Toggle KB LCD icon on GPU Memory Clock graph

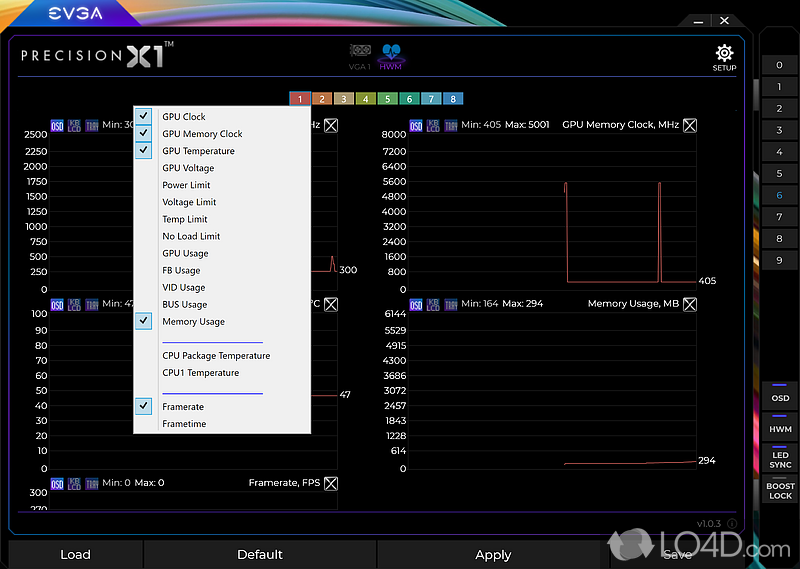433,125
